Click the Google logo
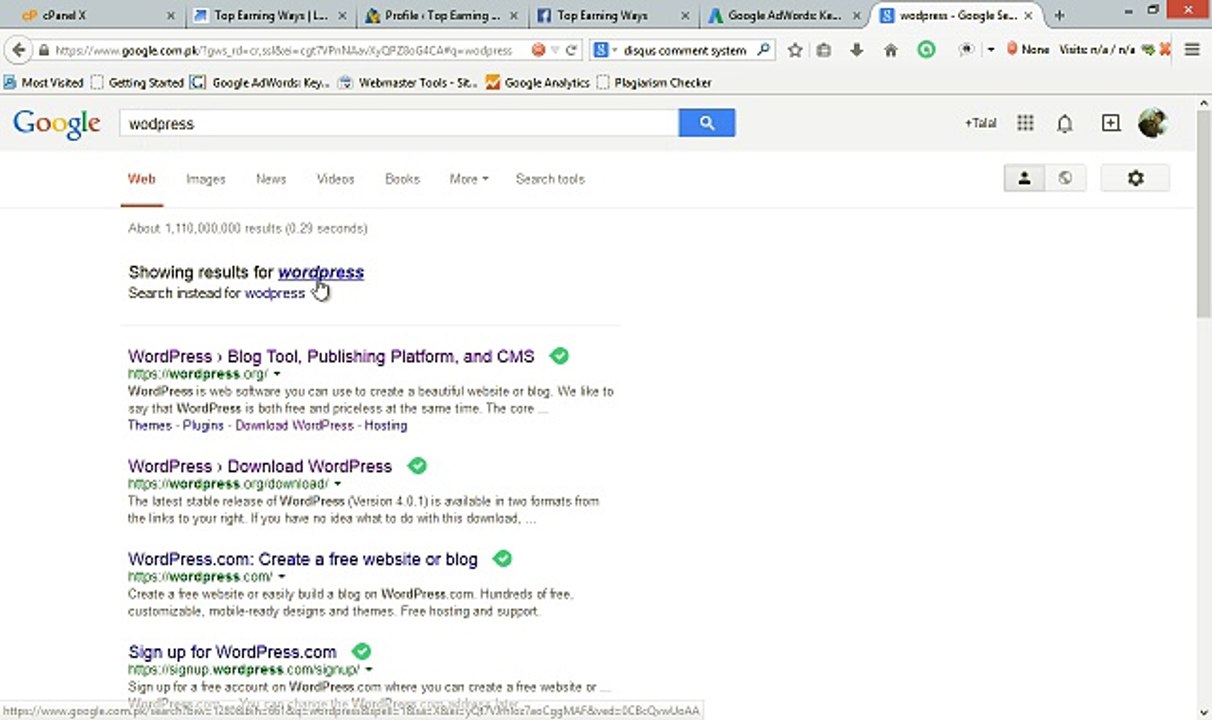This screenshot has width=1212, height=720. [57, 124]
